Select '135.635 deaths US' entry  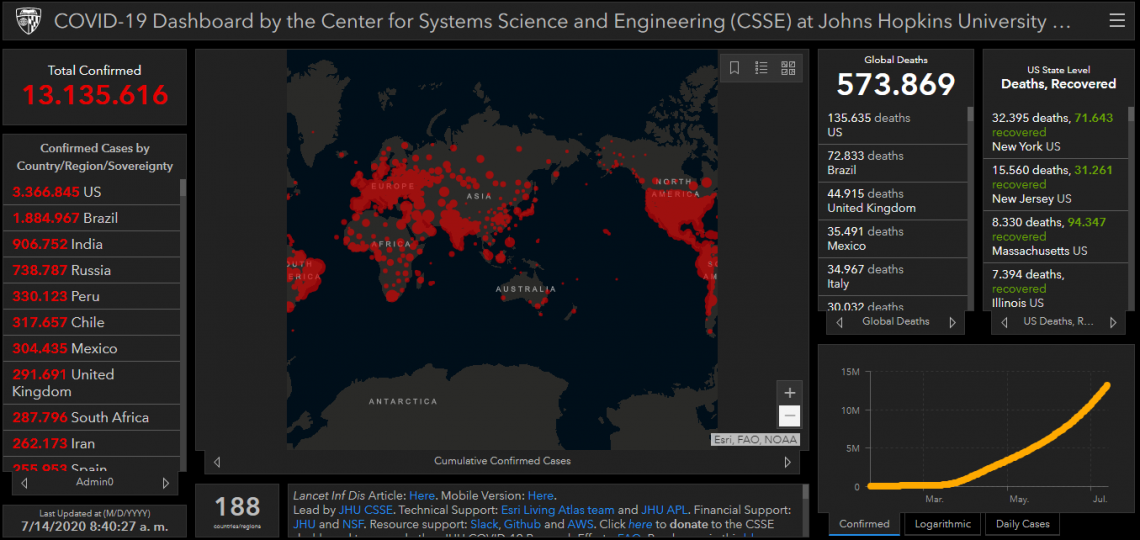tap(894, 125)
